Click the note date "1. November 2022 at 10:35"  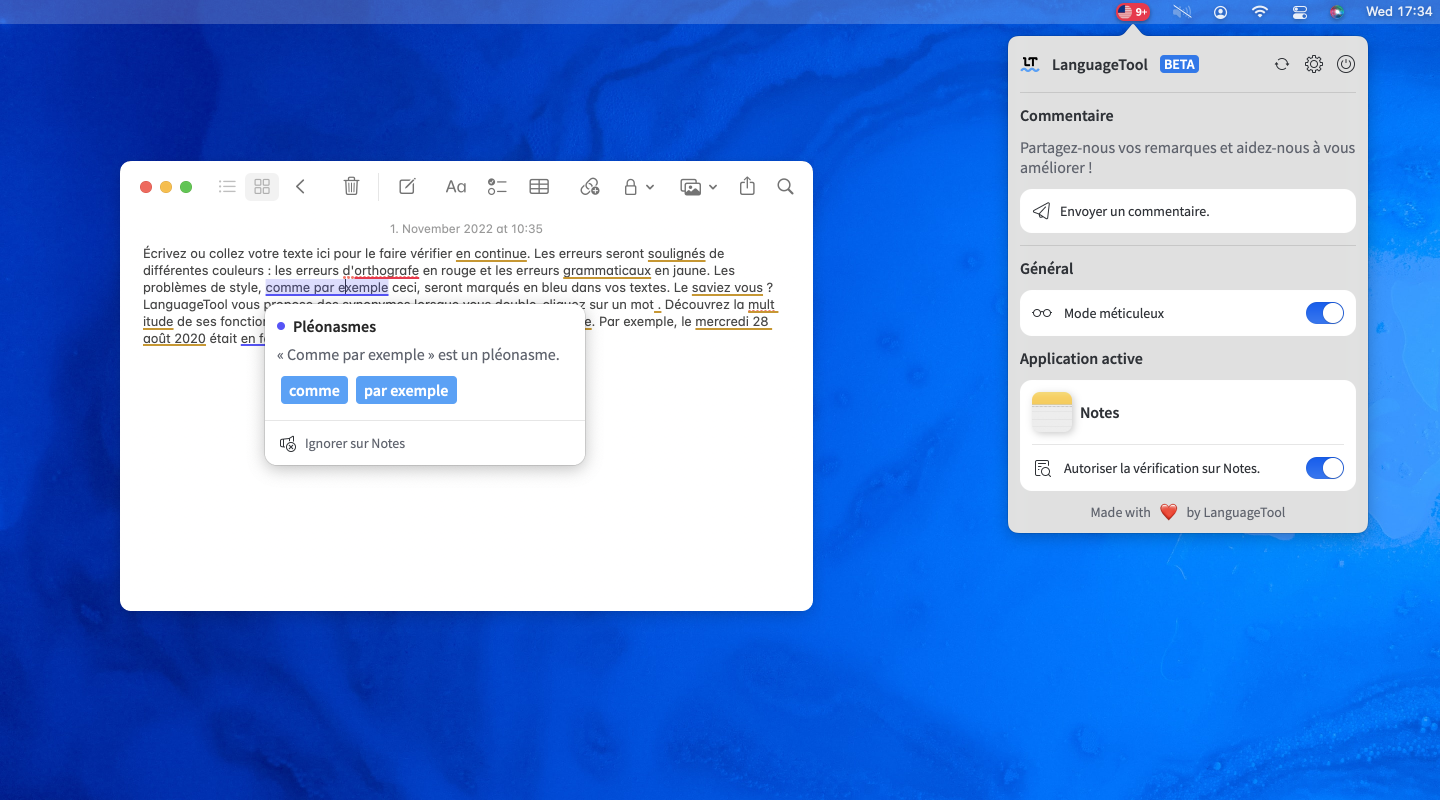[x=466, y=229]
